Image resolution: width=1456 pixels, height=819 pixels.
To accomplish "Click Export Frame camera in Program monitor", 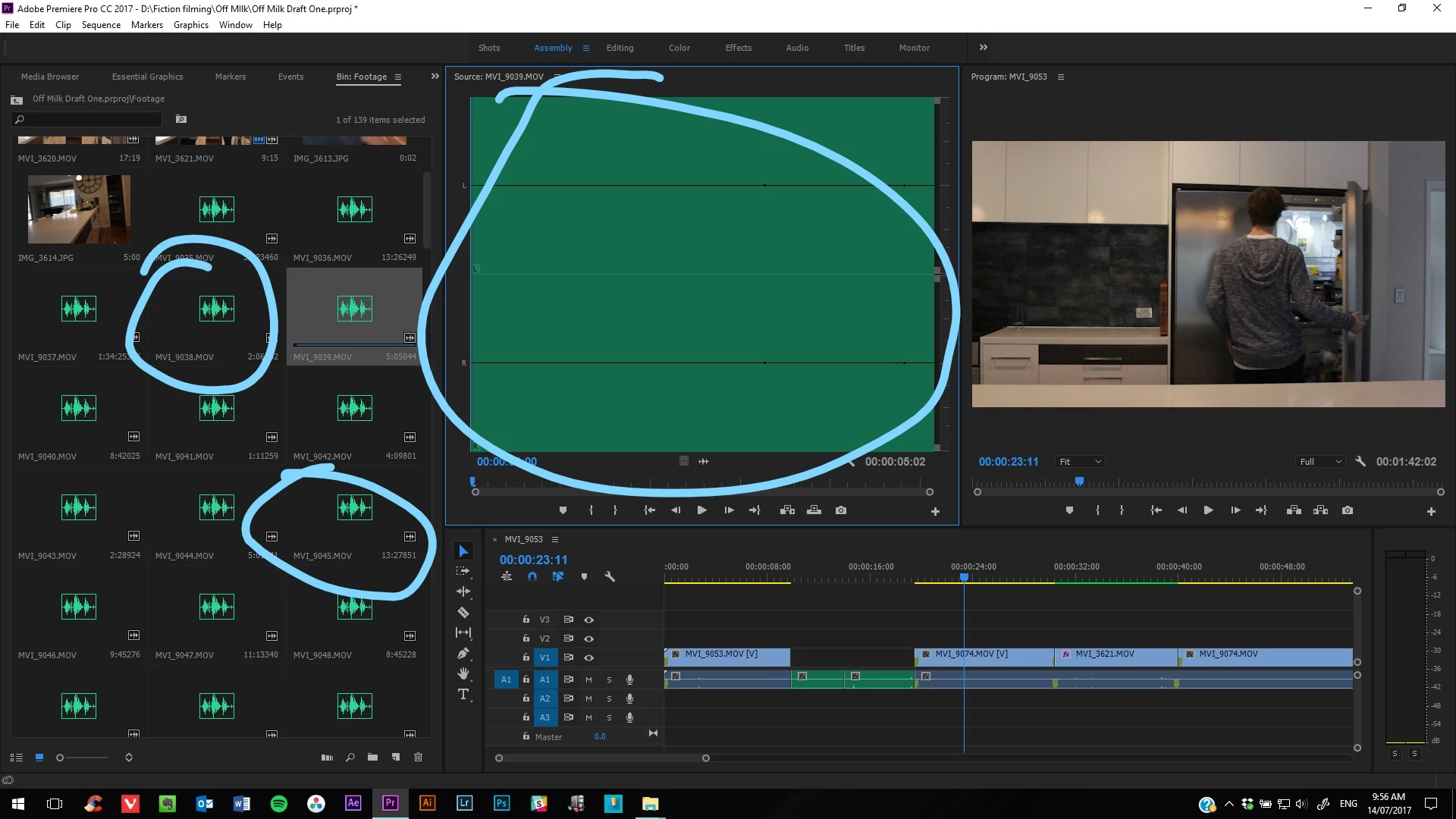I will tap(1348, 510).
